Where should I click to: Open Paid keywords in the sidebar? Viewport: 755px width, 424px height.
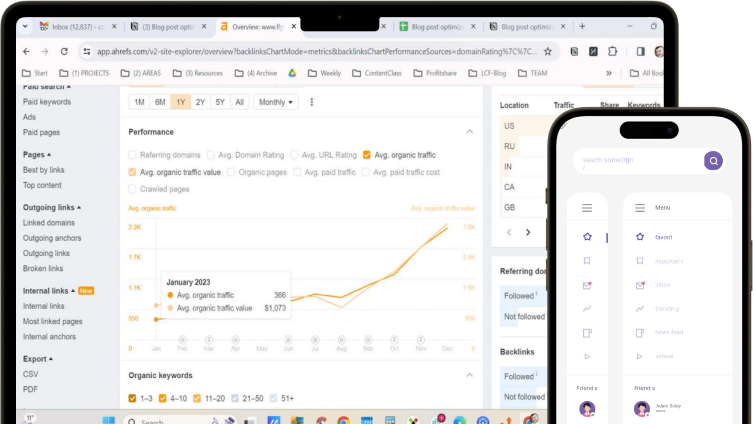[x=47, y=102]
